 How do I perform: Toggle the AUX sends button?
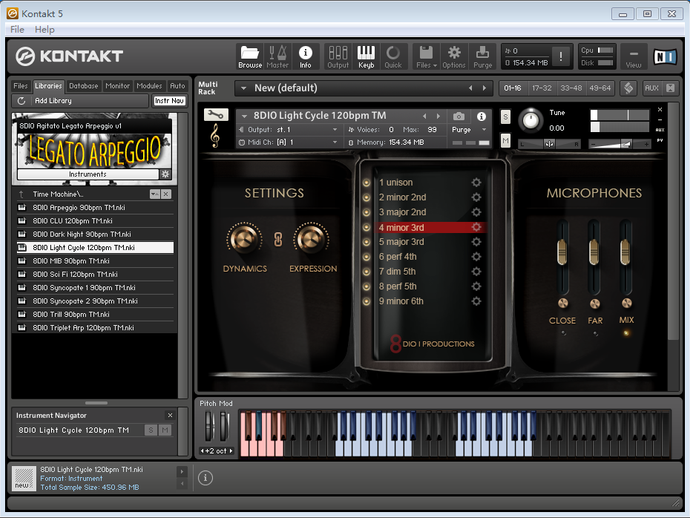pyautogui.click(x=651, y=88)
